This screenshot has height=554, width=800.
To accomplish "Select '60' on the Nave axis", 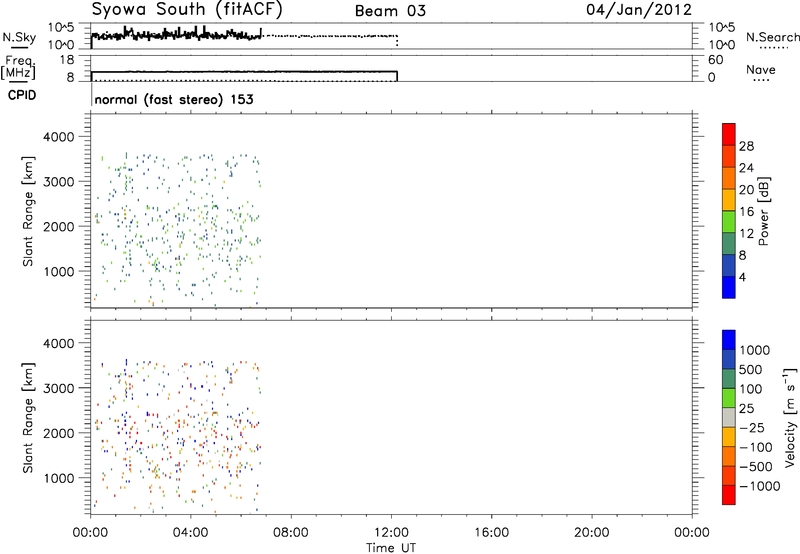I will pos(716,60).
